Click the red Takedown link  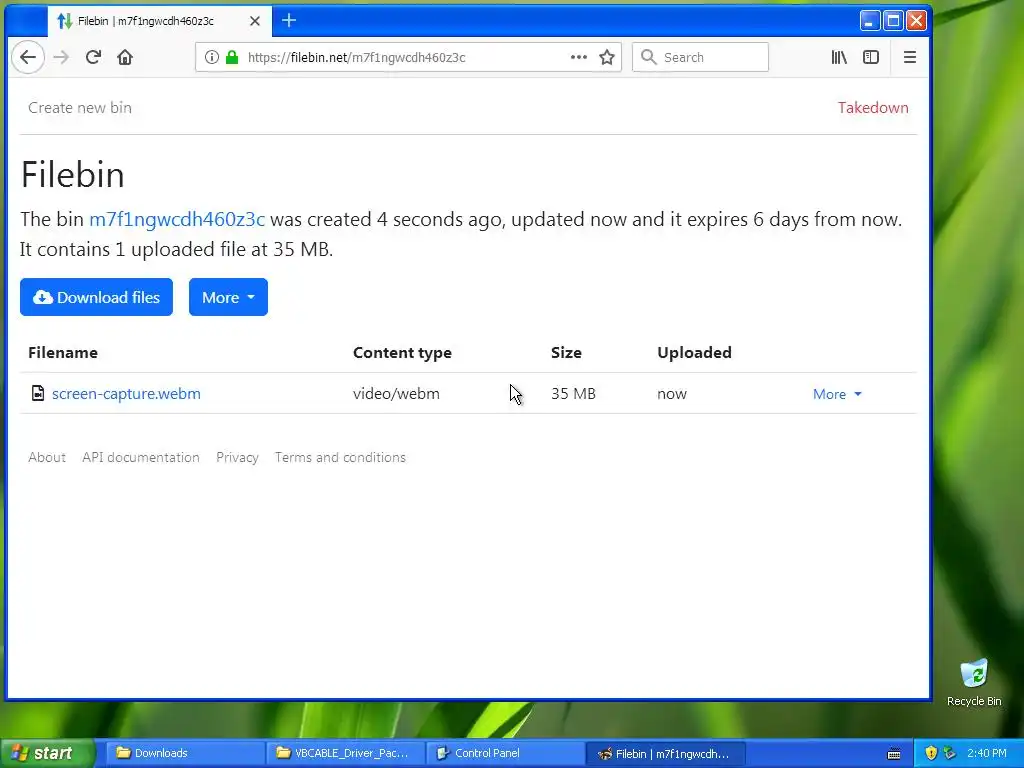pos(873,108)
